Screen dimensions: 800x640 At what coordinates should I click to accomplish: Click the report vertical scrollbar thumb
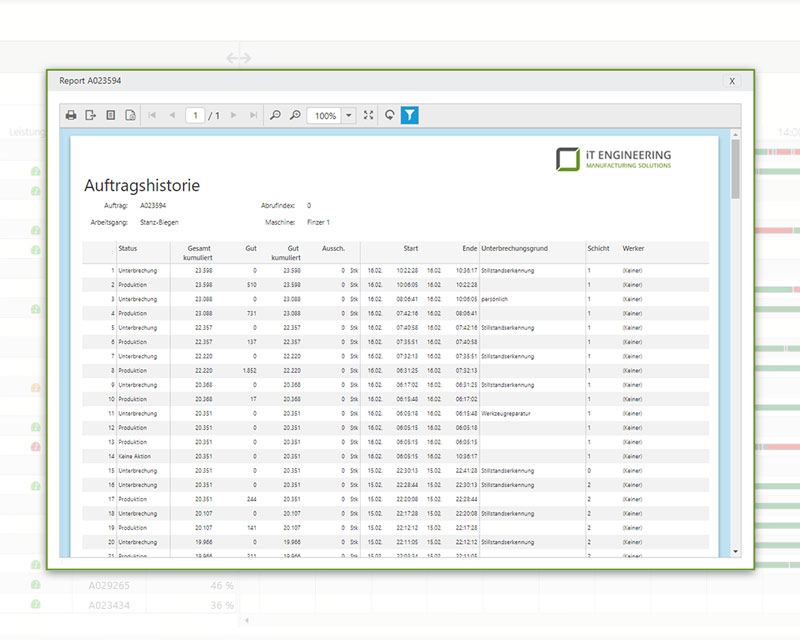pos(736,170)
